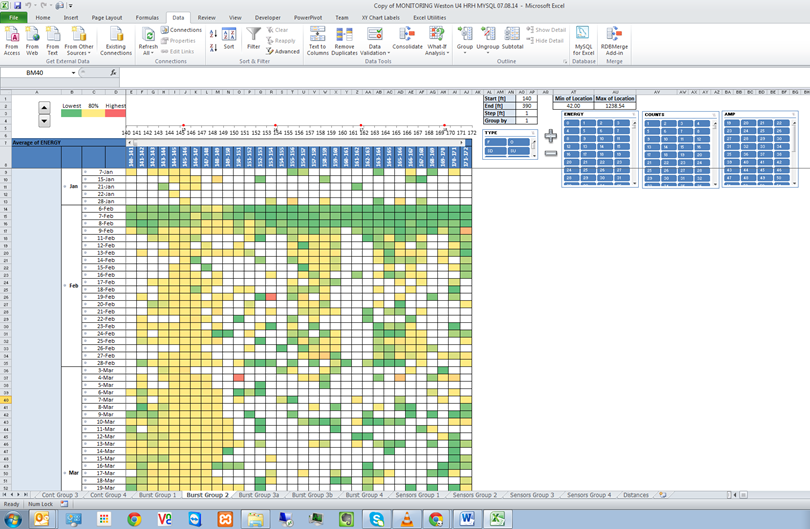This screenshot has width=810, height=529.
Task: Click Show Detail in Outline group
Action: pos(546,30)
